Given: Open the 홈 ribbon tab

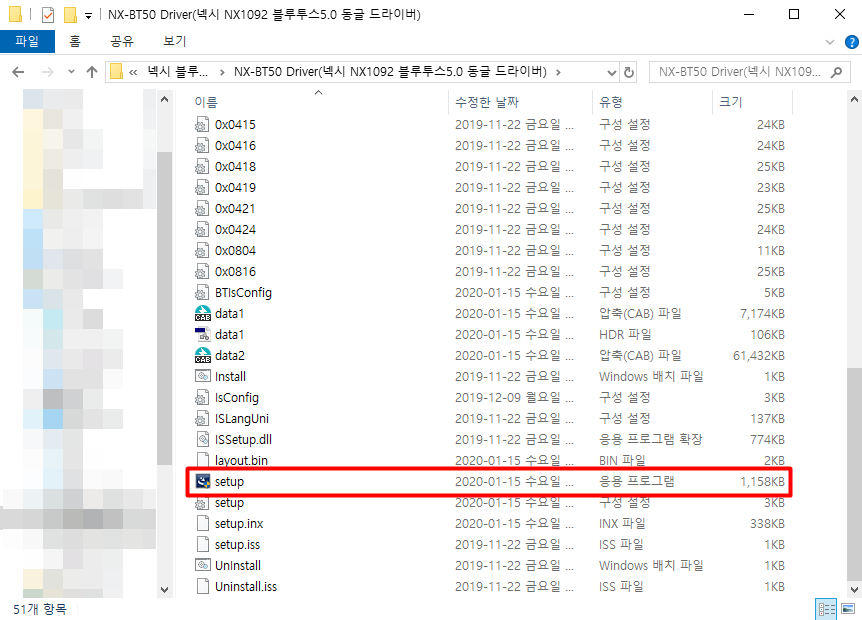Looking at the screenshot, I should (75, 41).
